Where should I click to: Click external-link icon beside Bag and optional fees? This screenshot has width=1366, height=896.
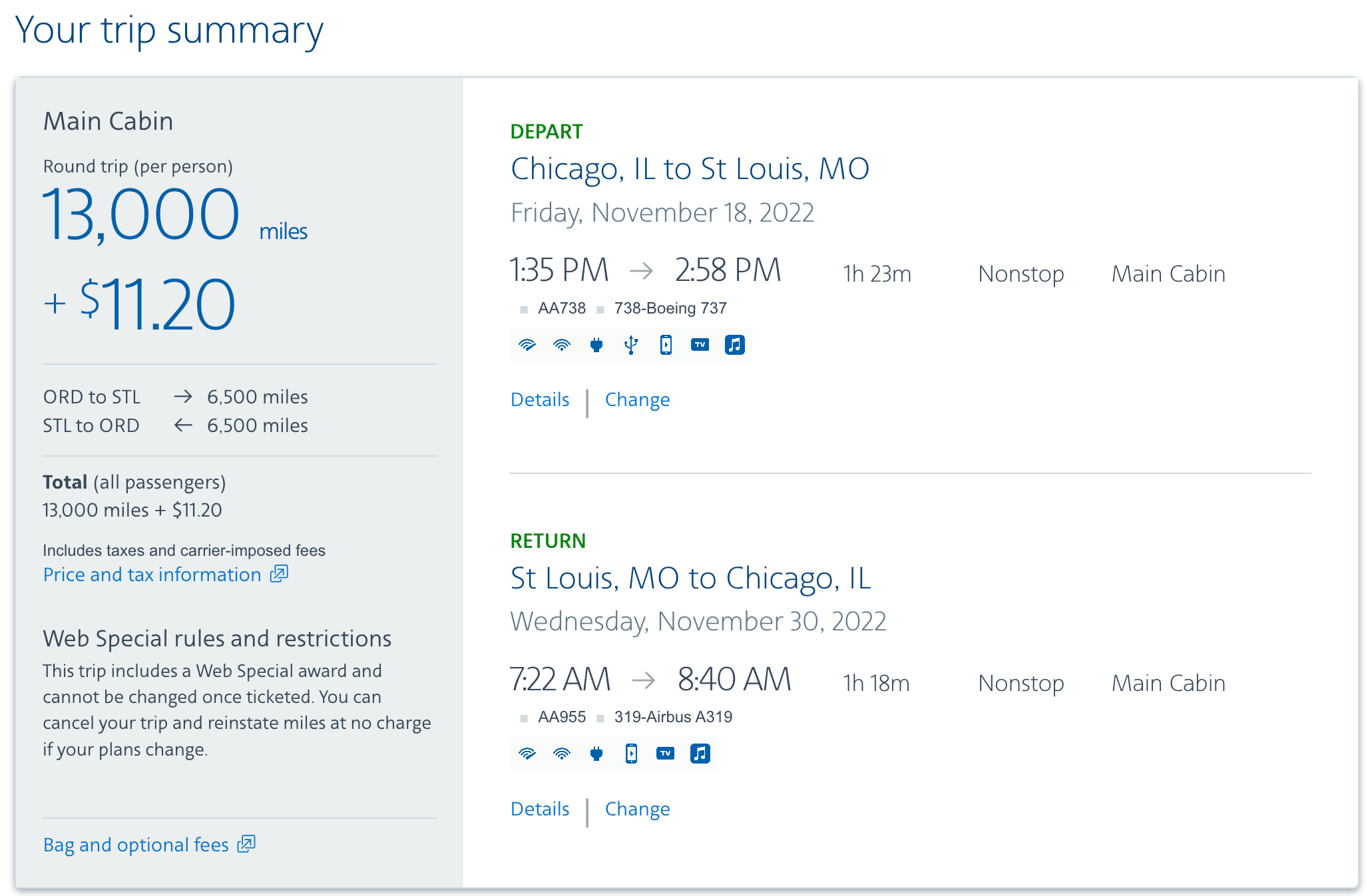246,844
